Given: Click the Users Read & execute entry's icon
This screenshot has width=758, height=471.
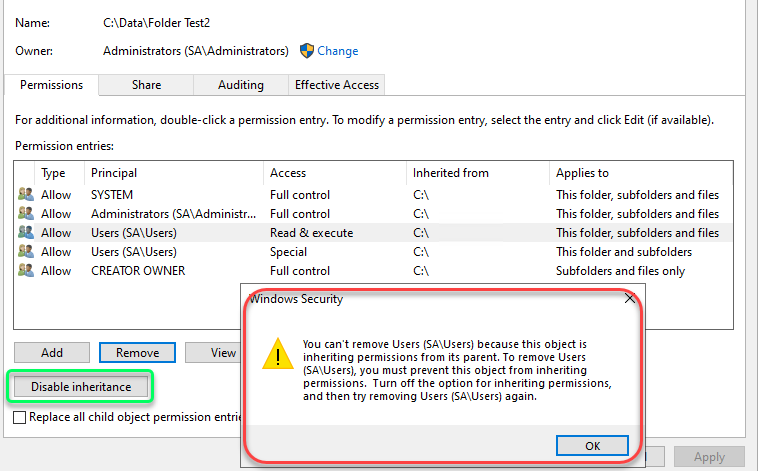Looking at the screenshot, I should click(26, 233).
